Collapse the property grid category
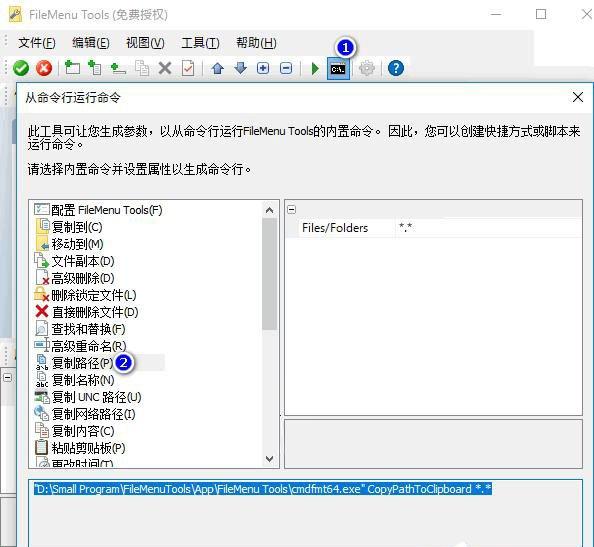 tap(291, 209)
